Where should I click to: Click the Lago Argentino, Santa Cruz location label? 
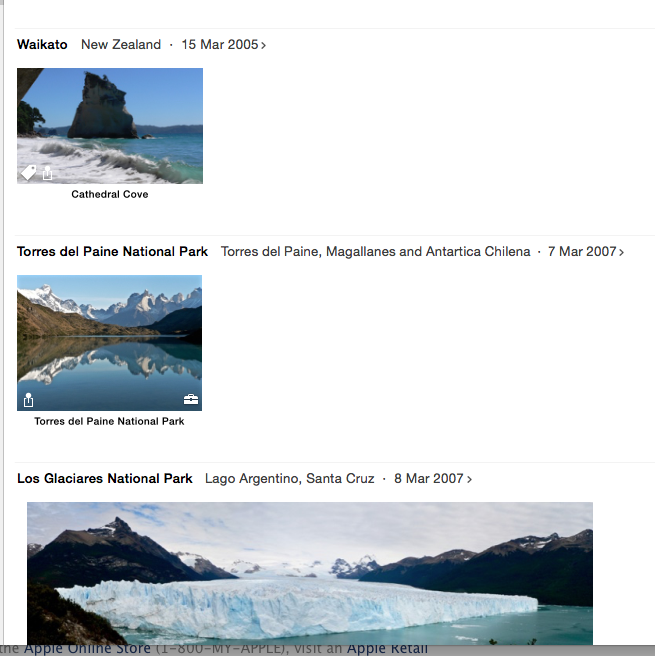(x=289, y=479)
